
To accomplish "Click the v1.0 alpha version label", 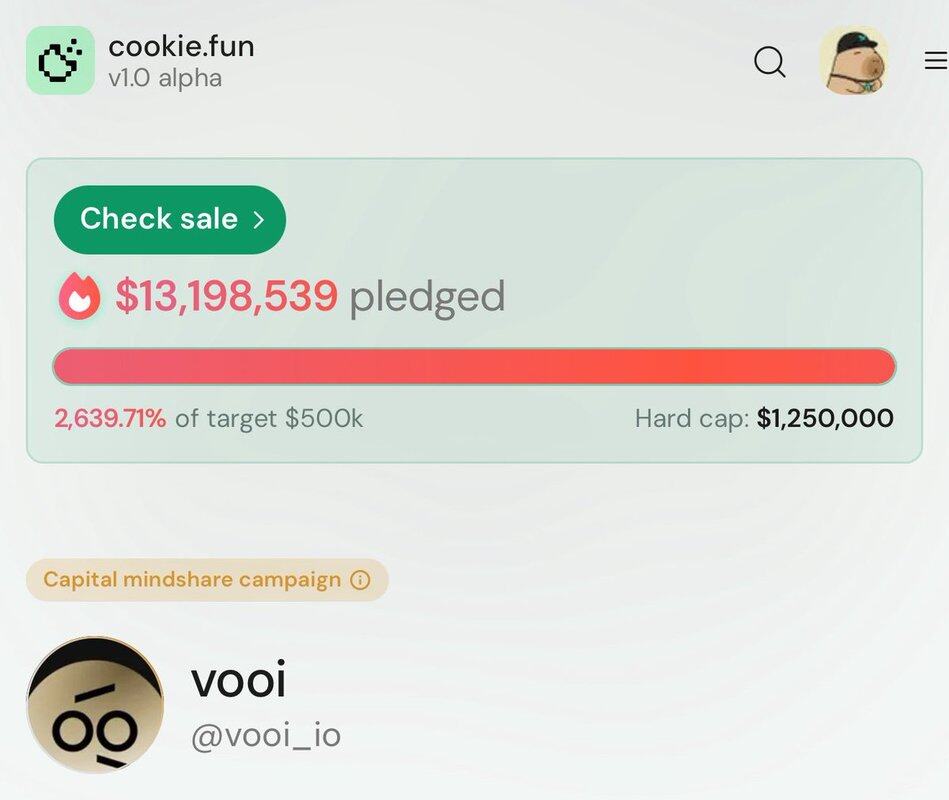I will pyautogui.click(x=165, y=78).
